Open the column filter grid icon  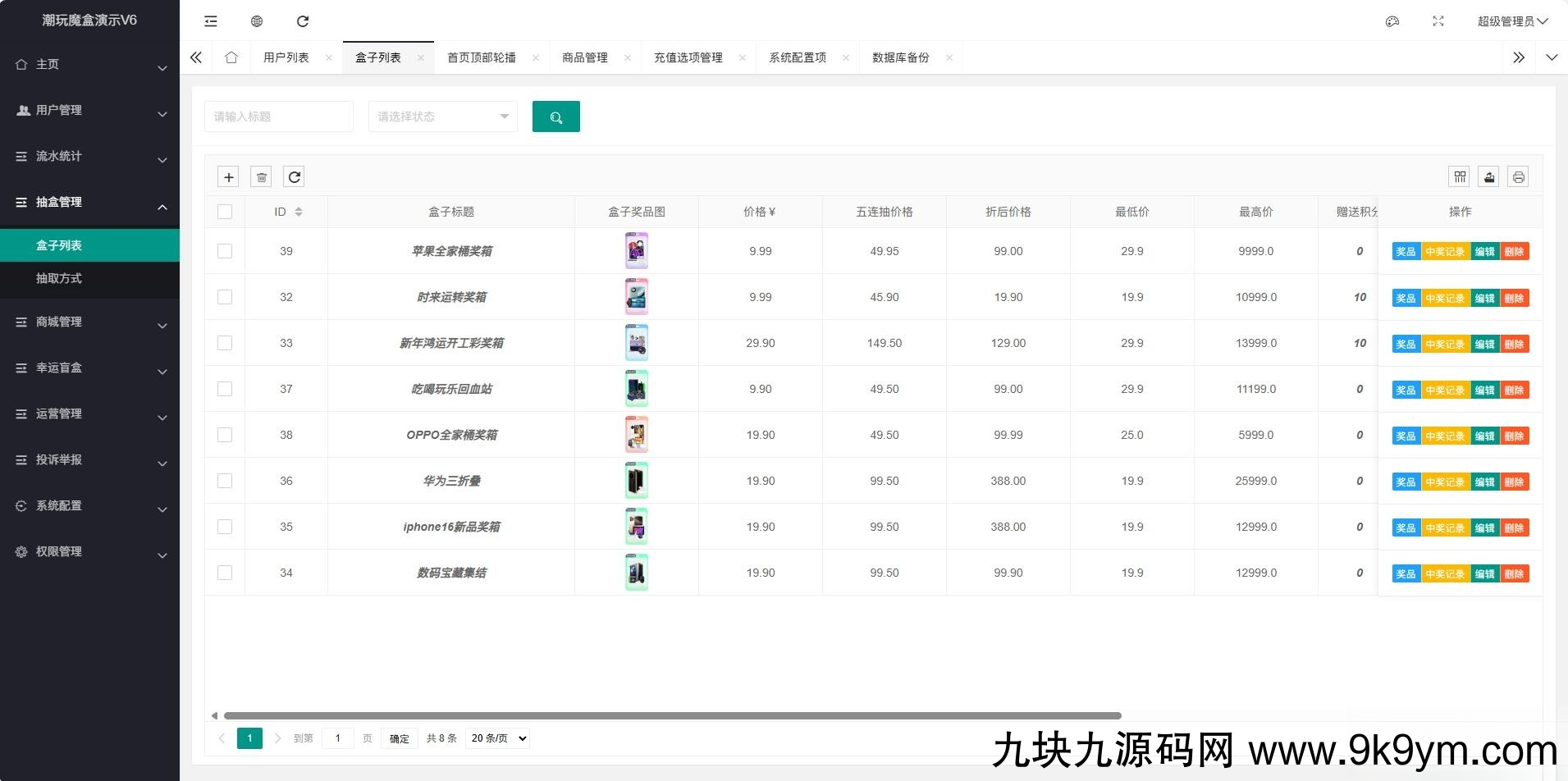tap(1460, 177)
